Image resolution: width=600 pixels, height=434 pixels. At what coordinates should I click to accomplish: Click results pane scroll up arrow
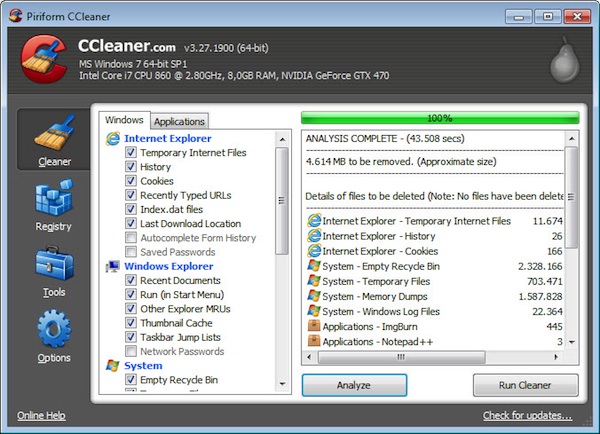click(572, 139)
